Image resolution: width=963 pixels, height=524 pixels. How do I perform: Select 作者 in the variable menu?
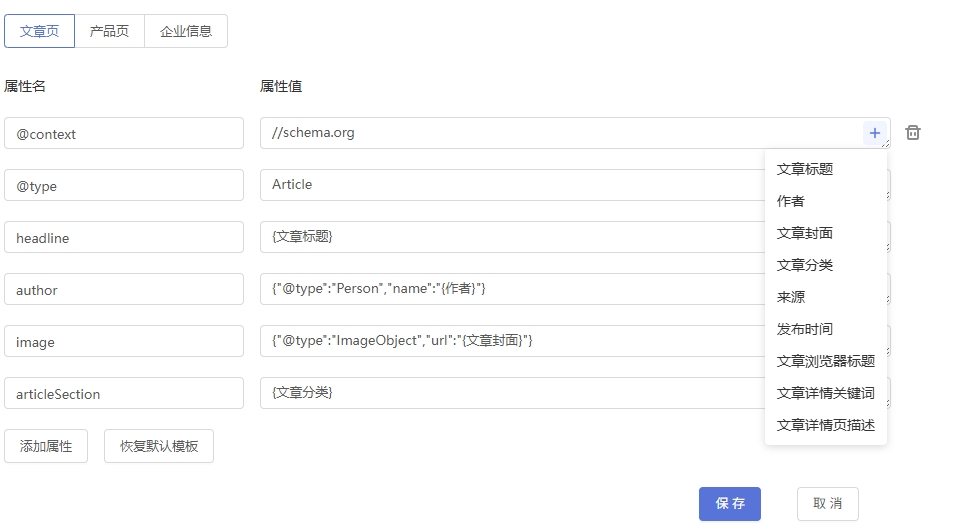pos(791,201)
